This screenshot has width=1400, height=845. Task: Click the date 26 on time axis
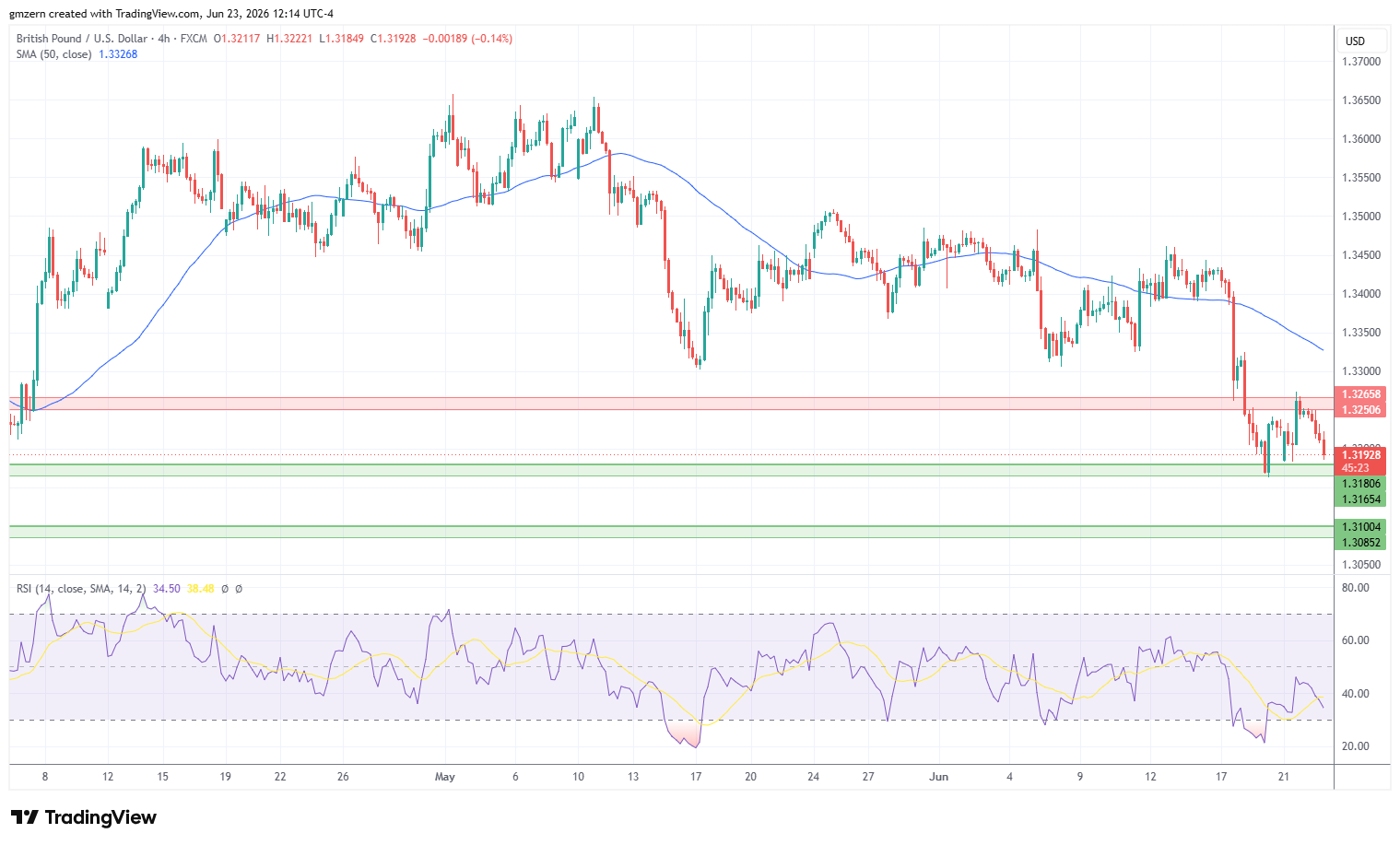click(x=343, y=777)
